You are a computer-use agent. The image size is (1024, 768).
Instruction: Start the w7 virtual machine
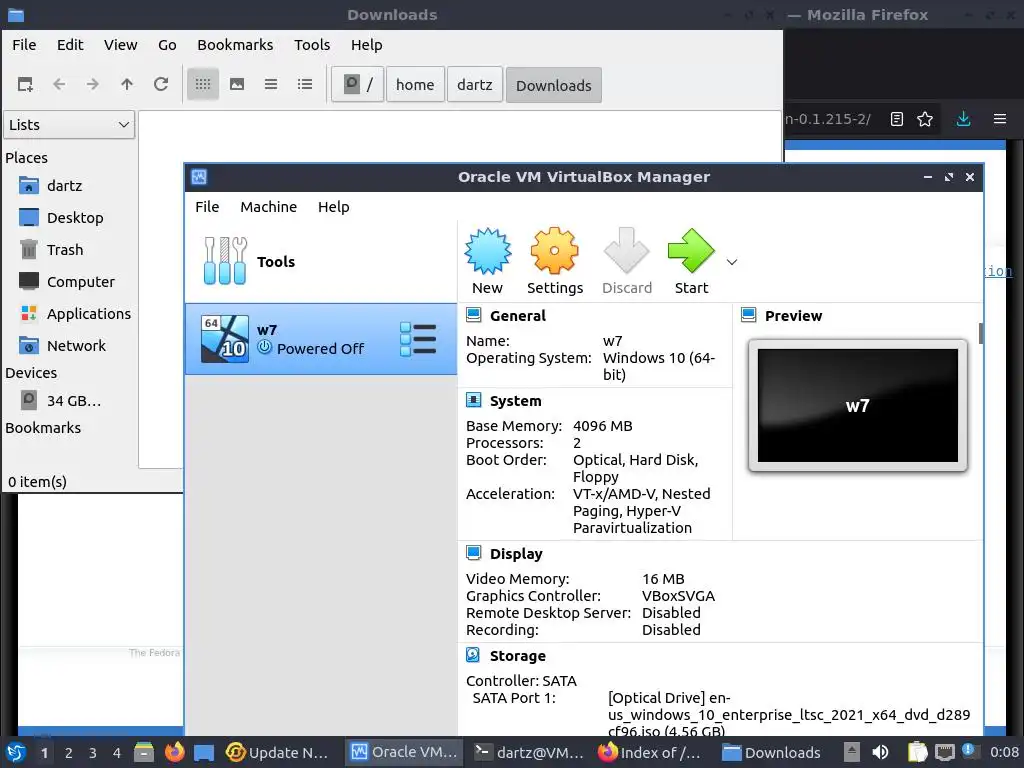[691, 261]
